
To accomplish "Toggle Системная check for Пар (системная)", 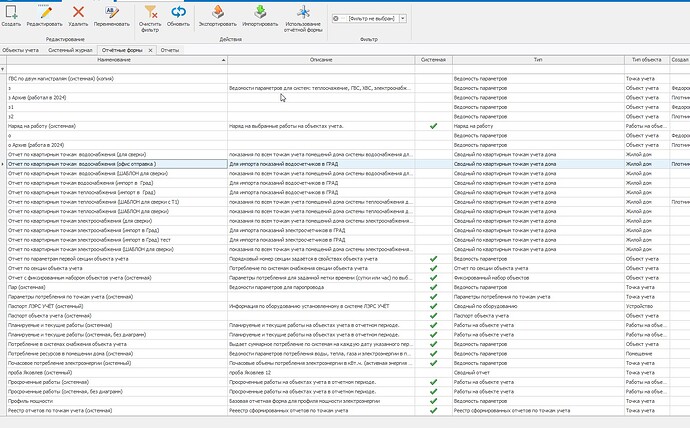I will click(x=433, y=287).
